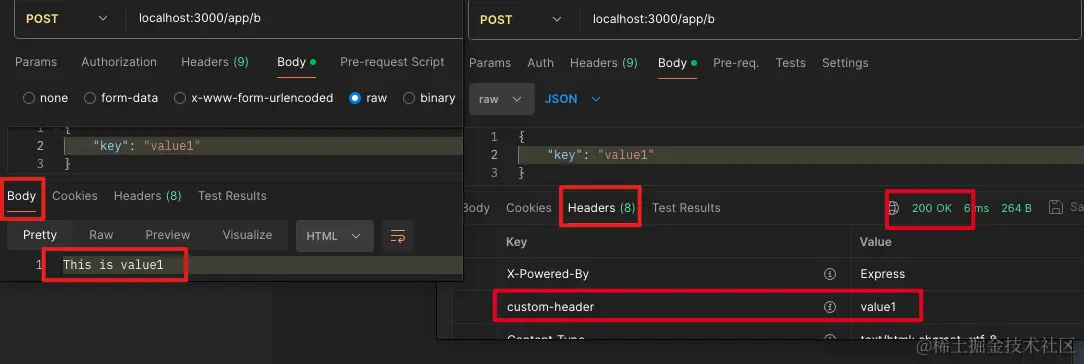Select the binary radio button
1084x364 pixels.
409,98
